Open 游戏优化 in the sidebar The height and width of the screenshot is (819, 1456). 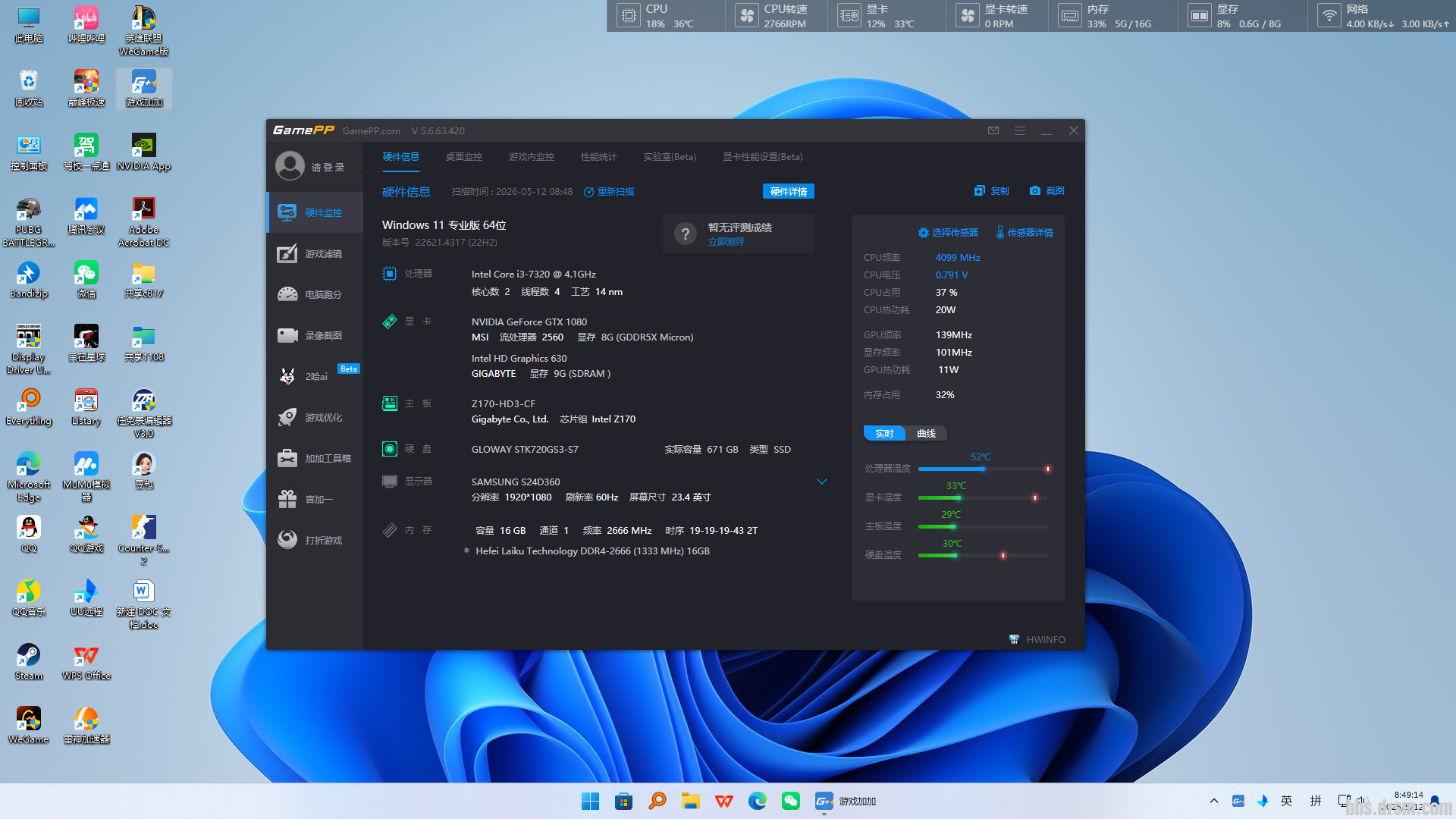[x=315, y=418]
